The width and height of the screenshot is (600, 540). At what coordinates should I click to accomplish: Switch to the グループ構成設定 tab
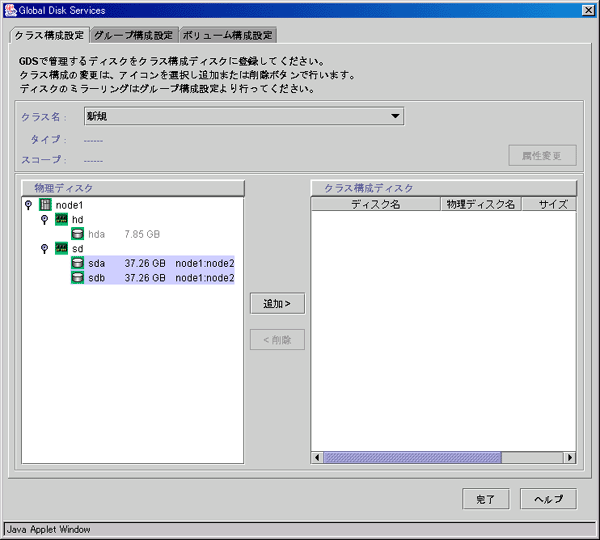tap(134, 35)
